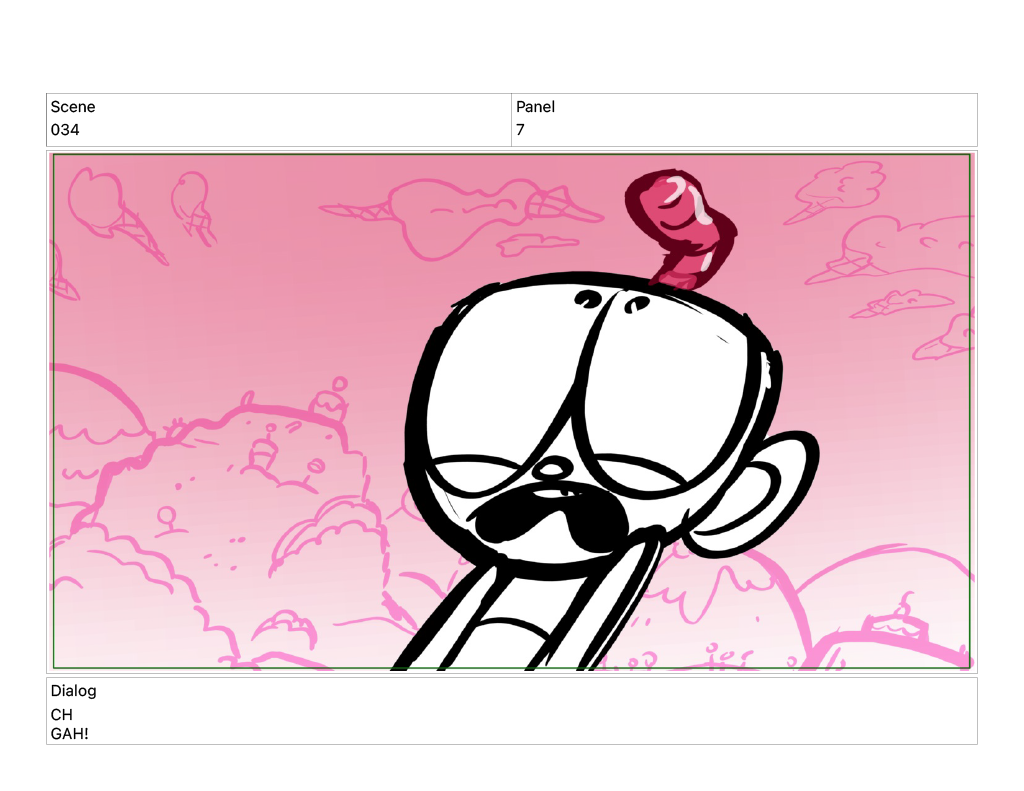Click the Panel header label
1024x791 pixels.
[x=535, y=107]
